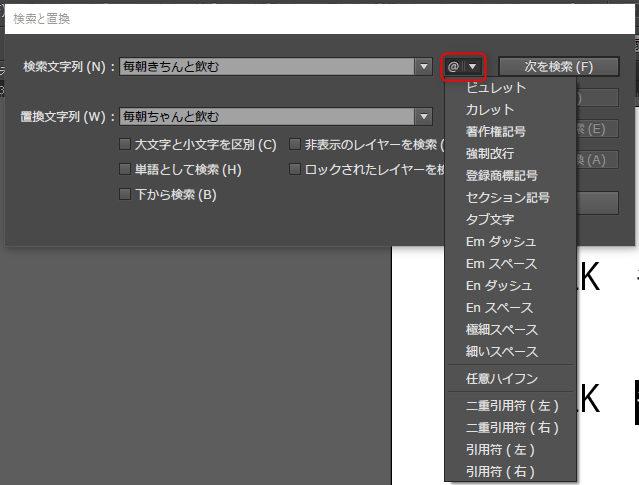Choose タブ文字 from the dropdown menu
This screenshot has height=485, width=639.
pyautogui.click(x=490, y=220)
